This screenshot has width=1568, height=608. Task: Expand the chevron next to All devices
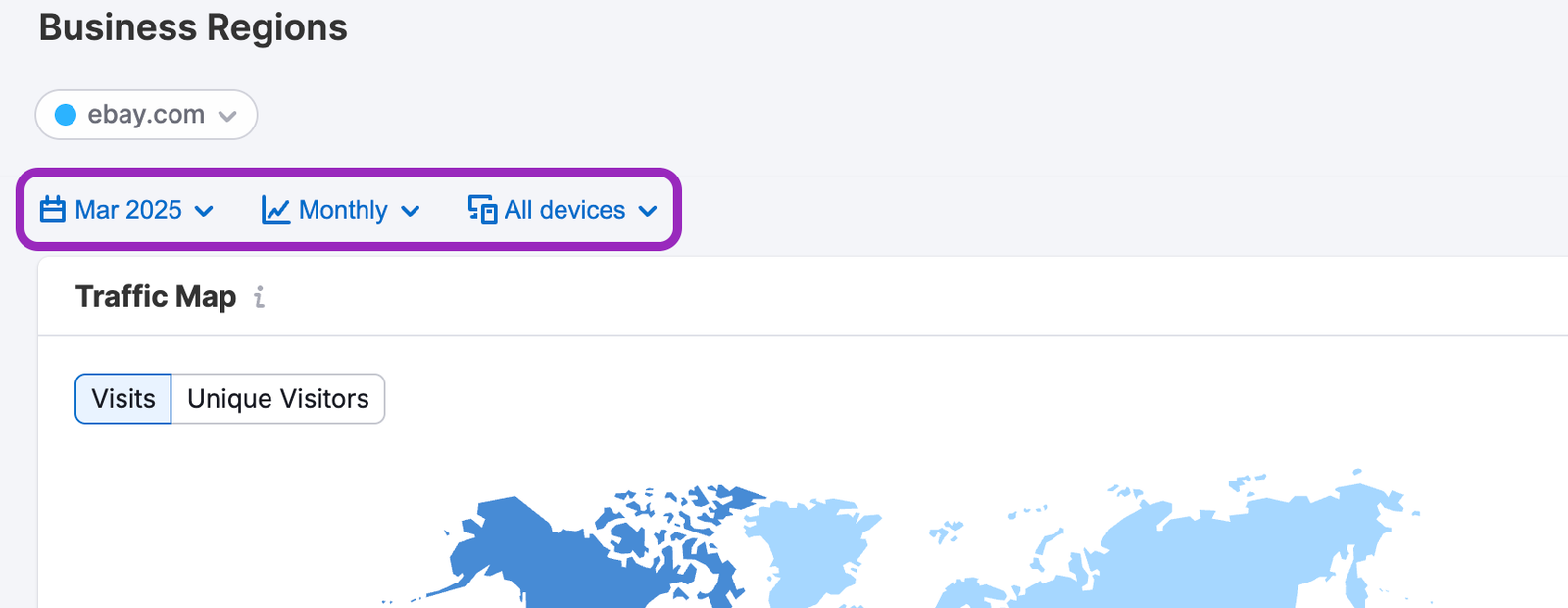click(x=648, y=211)
